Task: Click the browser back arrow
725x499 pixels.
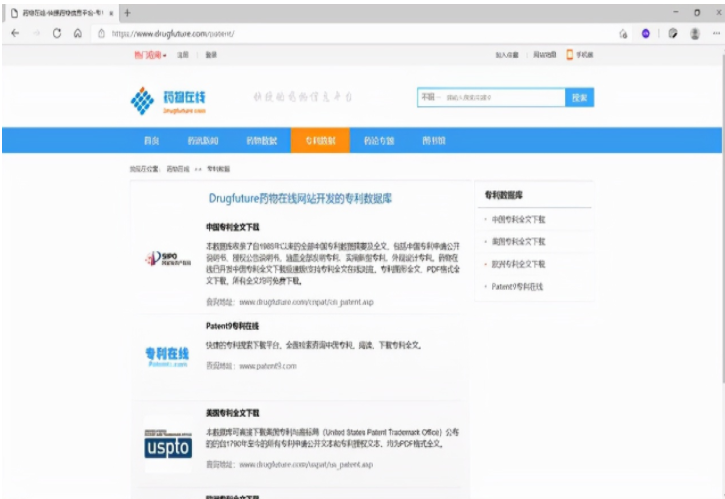Action: pos(14,33)
